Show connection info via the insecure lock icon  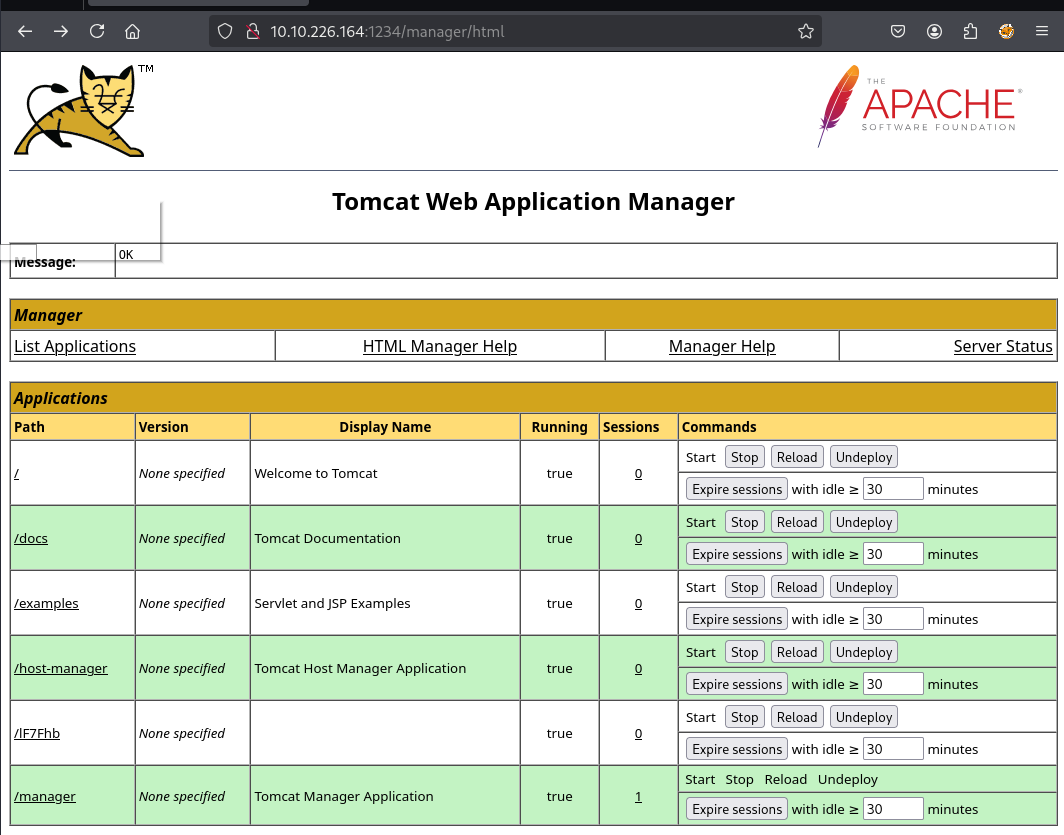[253, 31]
